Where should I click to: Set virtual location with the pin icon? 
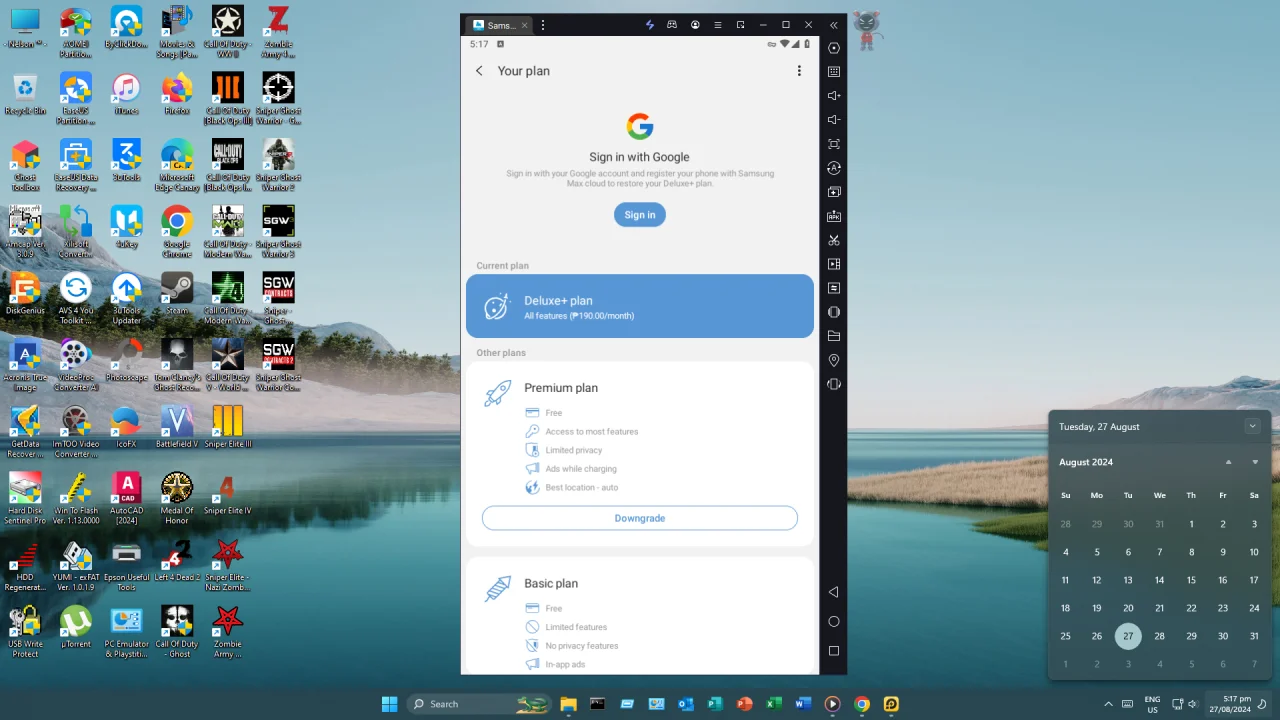(834, 360)
